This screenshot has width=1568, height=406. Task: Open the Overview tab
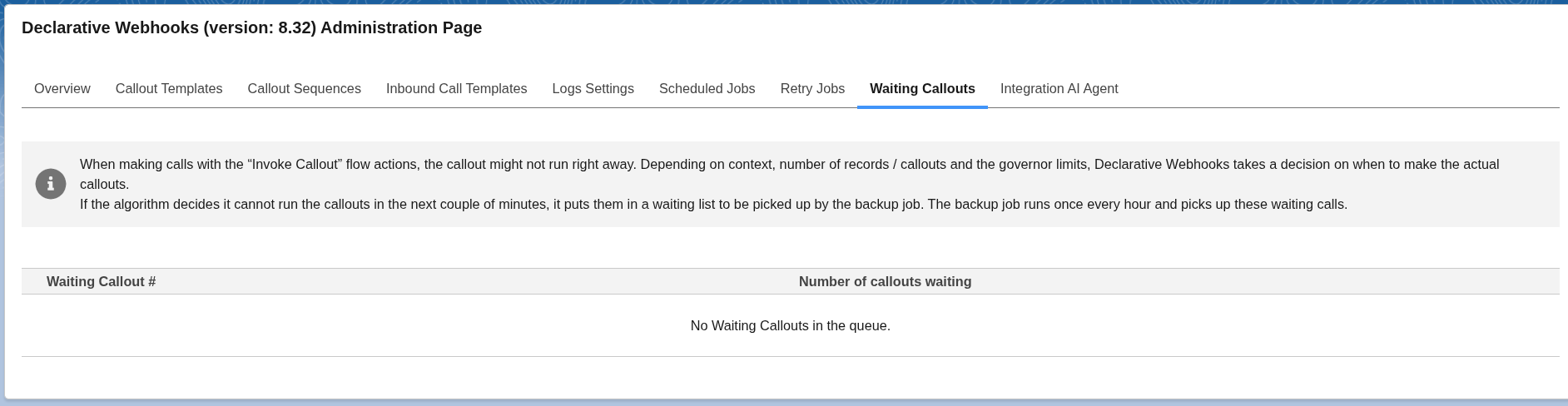(62, 89)
